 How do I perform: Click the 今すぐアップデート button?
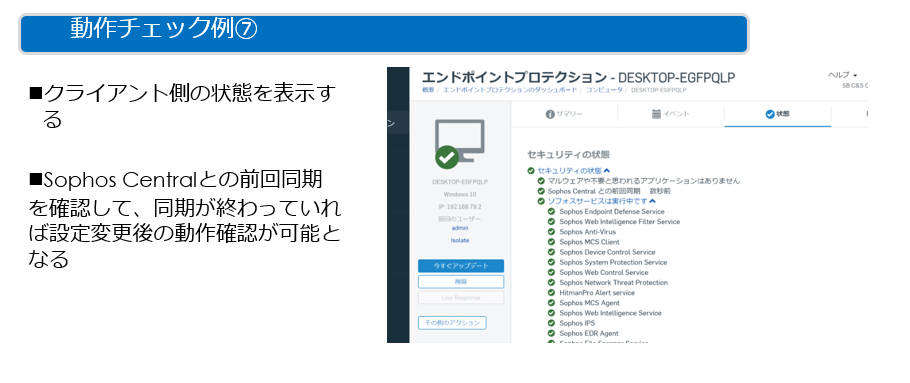[x=461, y=266]
